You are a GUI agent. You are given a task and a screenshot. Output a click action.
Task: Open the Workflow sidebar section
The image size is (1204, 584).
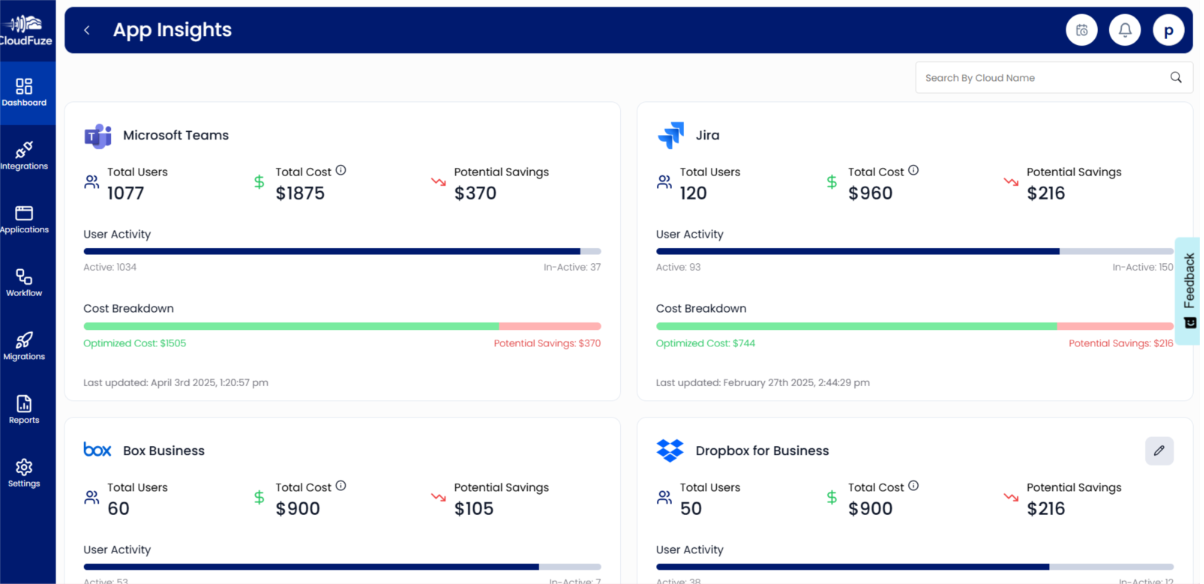click(x=24, y=283)
